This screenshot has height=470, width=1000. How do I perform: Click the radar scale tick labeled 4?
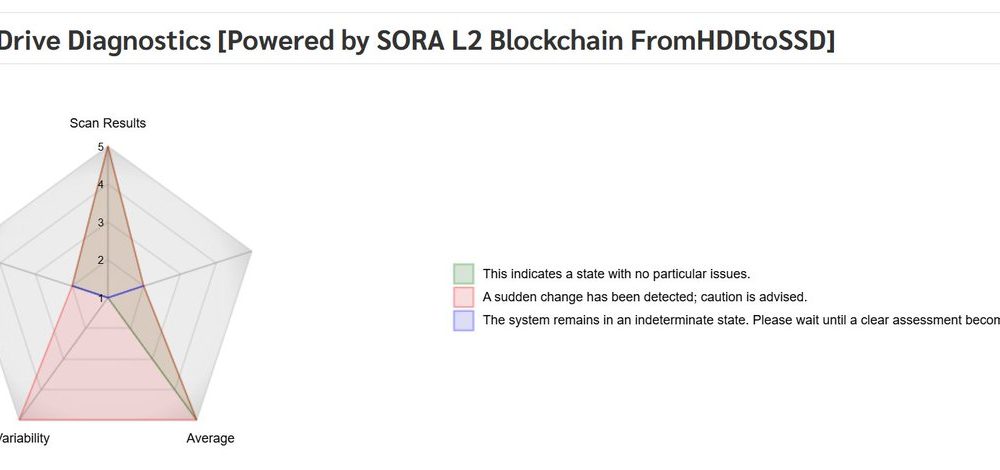tap(101, 185)
